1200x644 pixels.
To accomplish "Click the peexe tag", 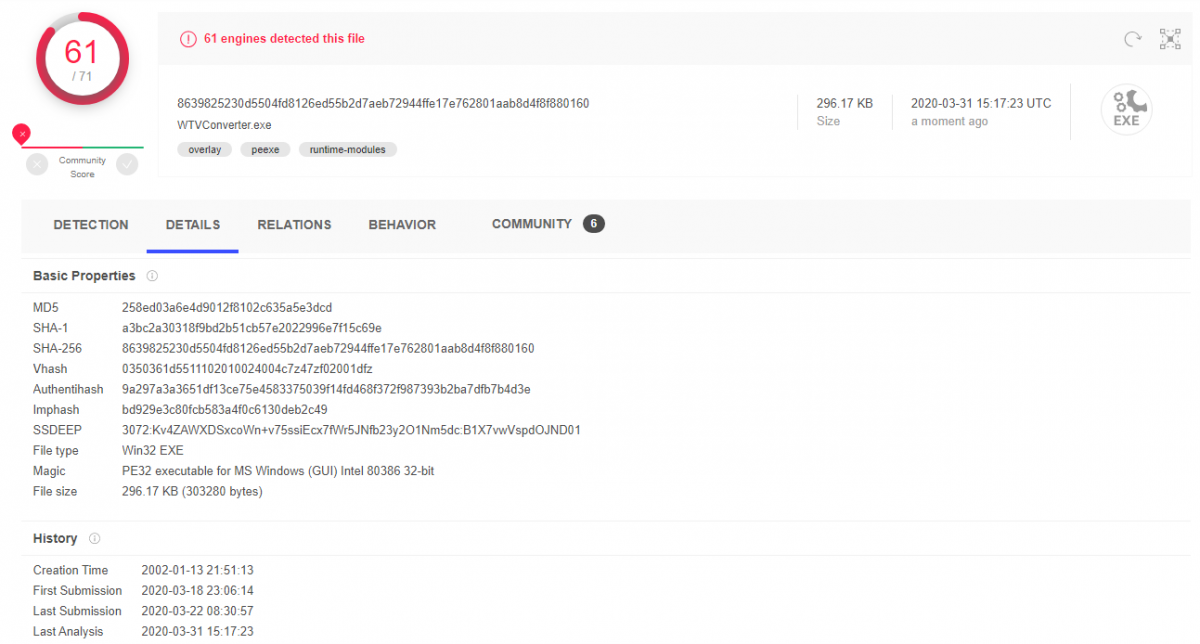I will 265,150.
